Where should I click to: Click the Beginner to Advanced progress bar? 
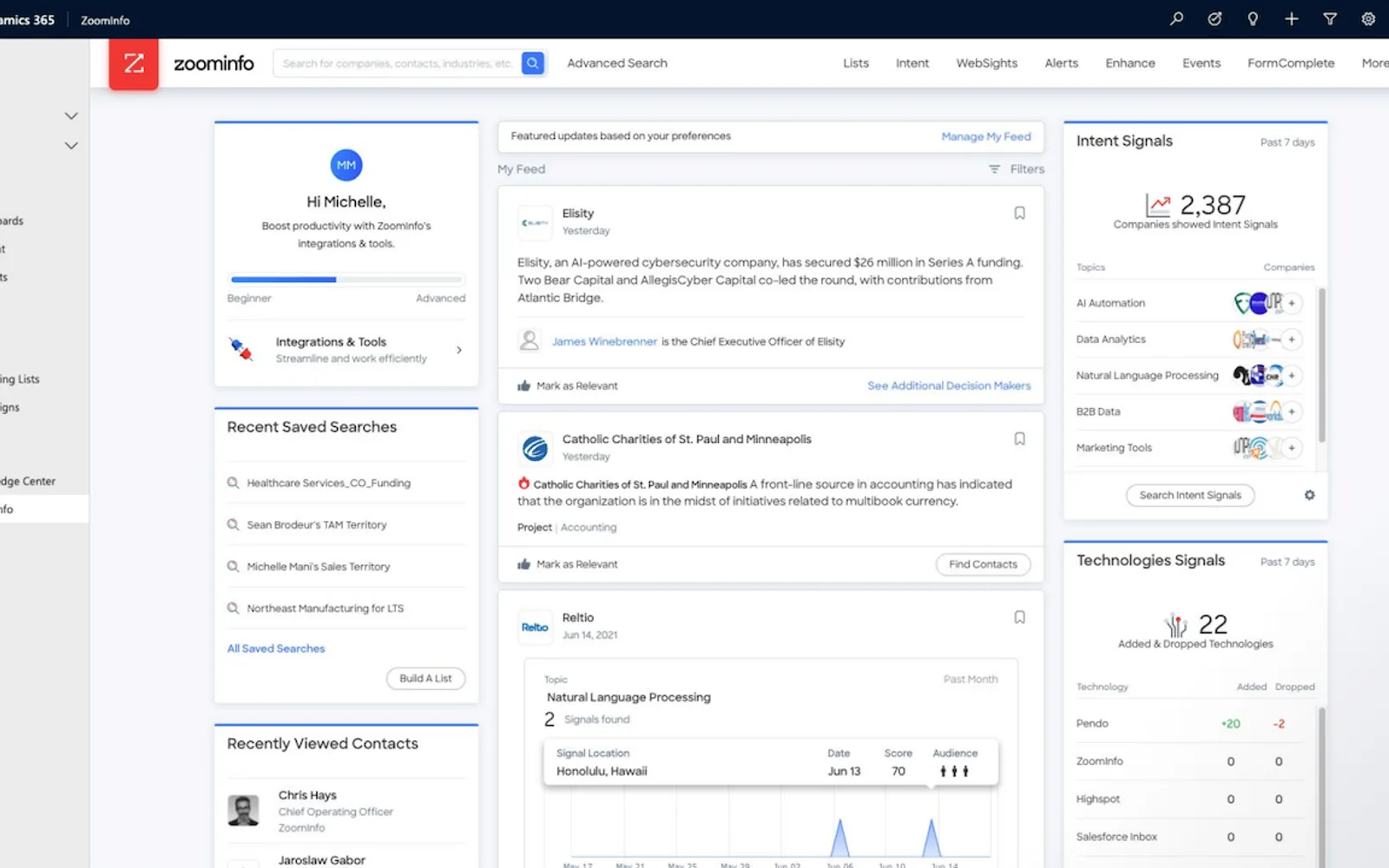coord(346,279)
